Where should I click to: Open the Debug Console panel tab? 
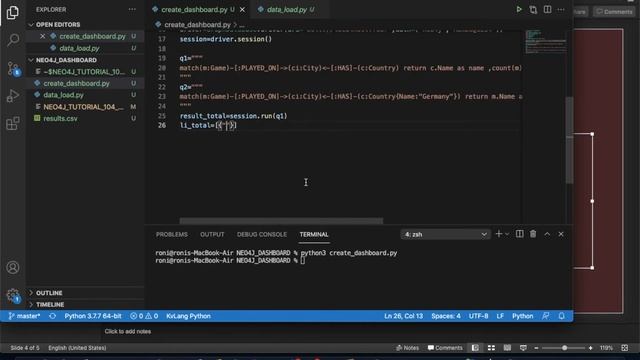[x=262, y=234]
